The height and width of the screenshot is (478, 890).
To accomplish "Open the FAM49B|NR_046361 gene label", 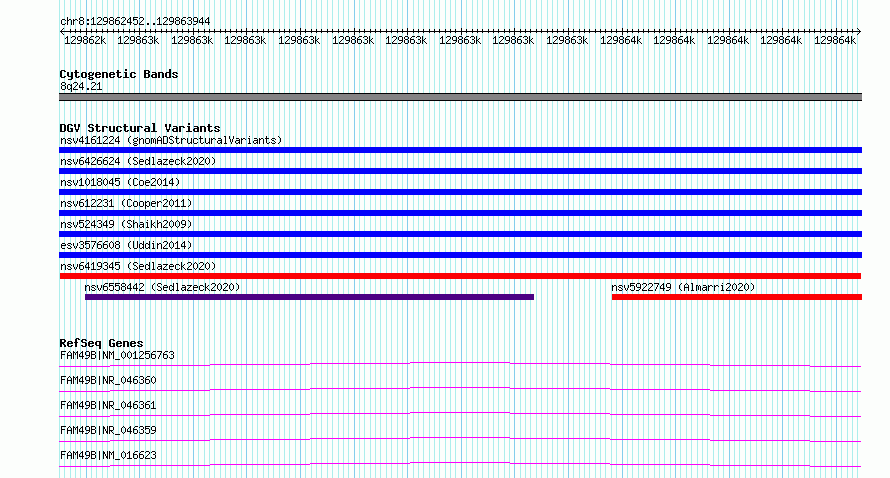I will (x=108, y=405).
